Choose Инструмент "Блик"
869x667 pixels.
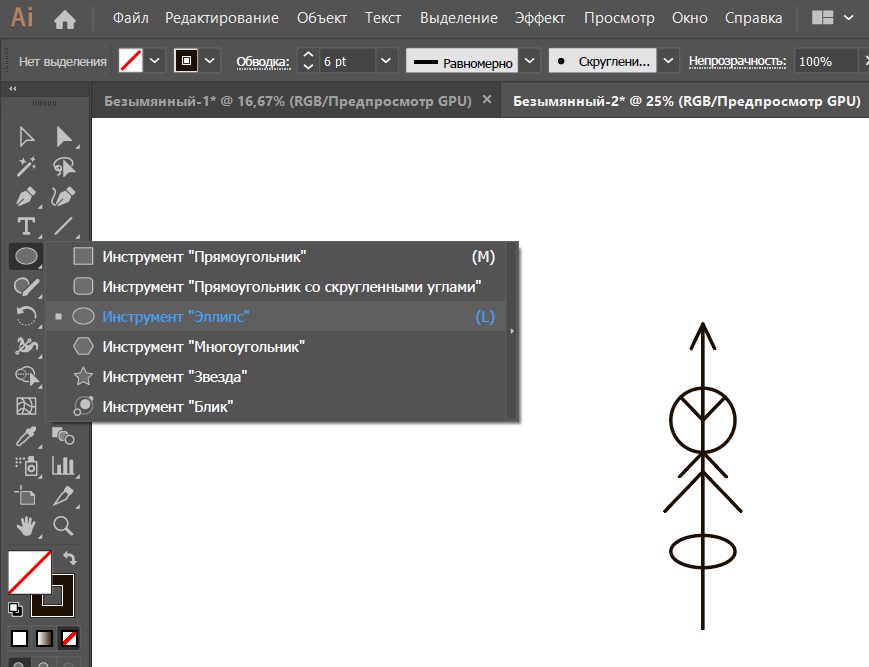point(276,406)
